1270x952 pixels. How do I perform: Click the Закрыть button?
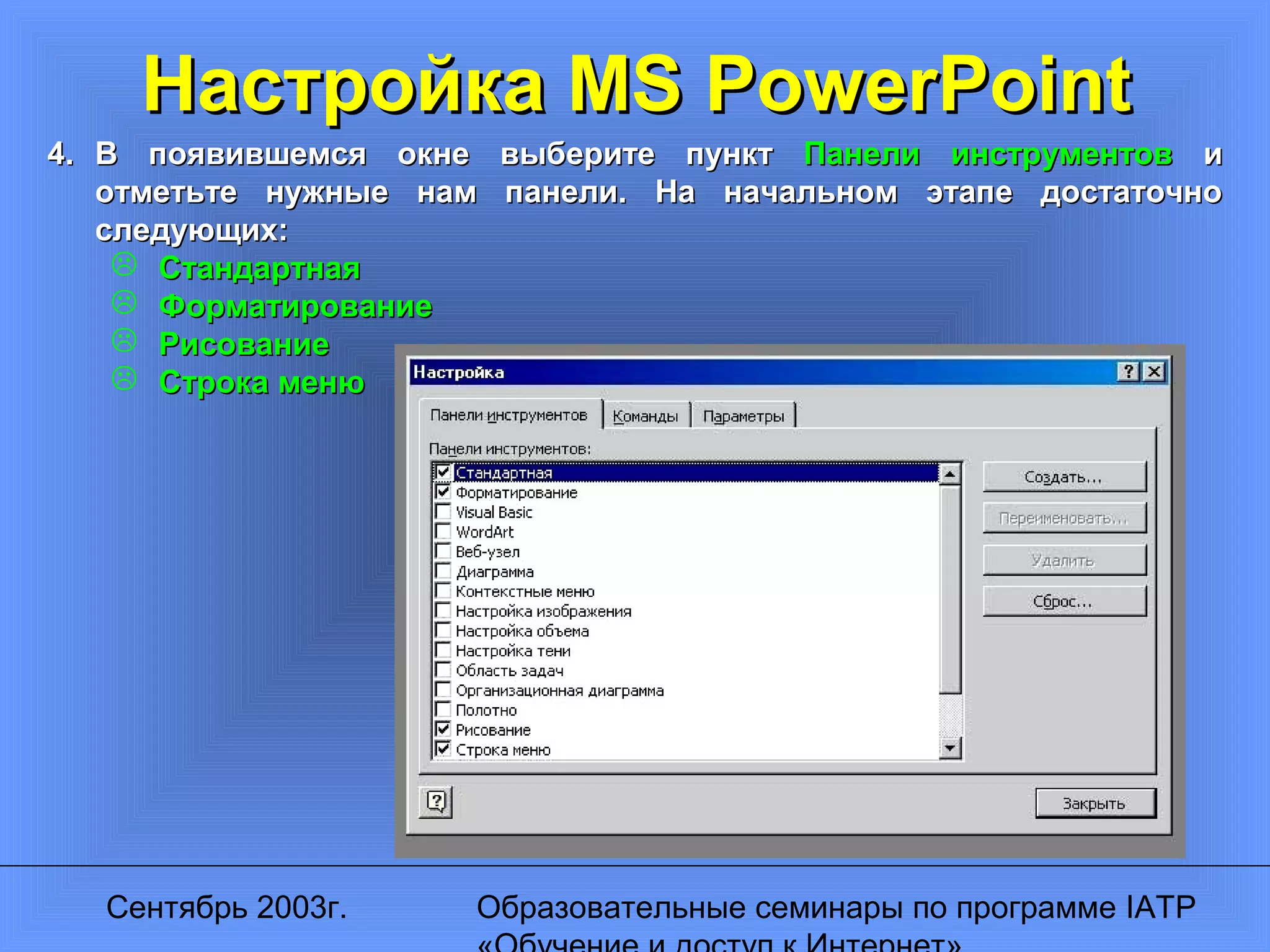[x=1095, y=803]
